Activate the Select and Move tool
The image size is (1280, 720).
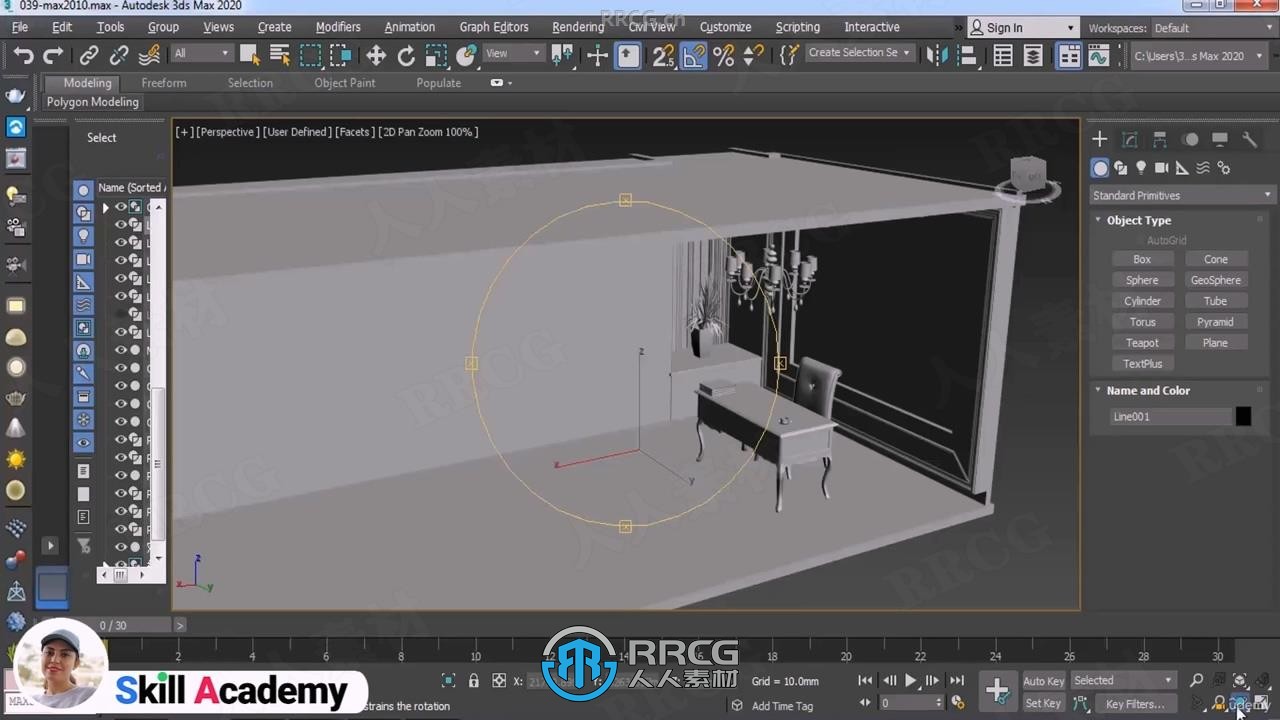(376, 56)
